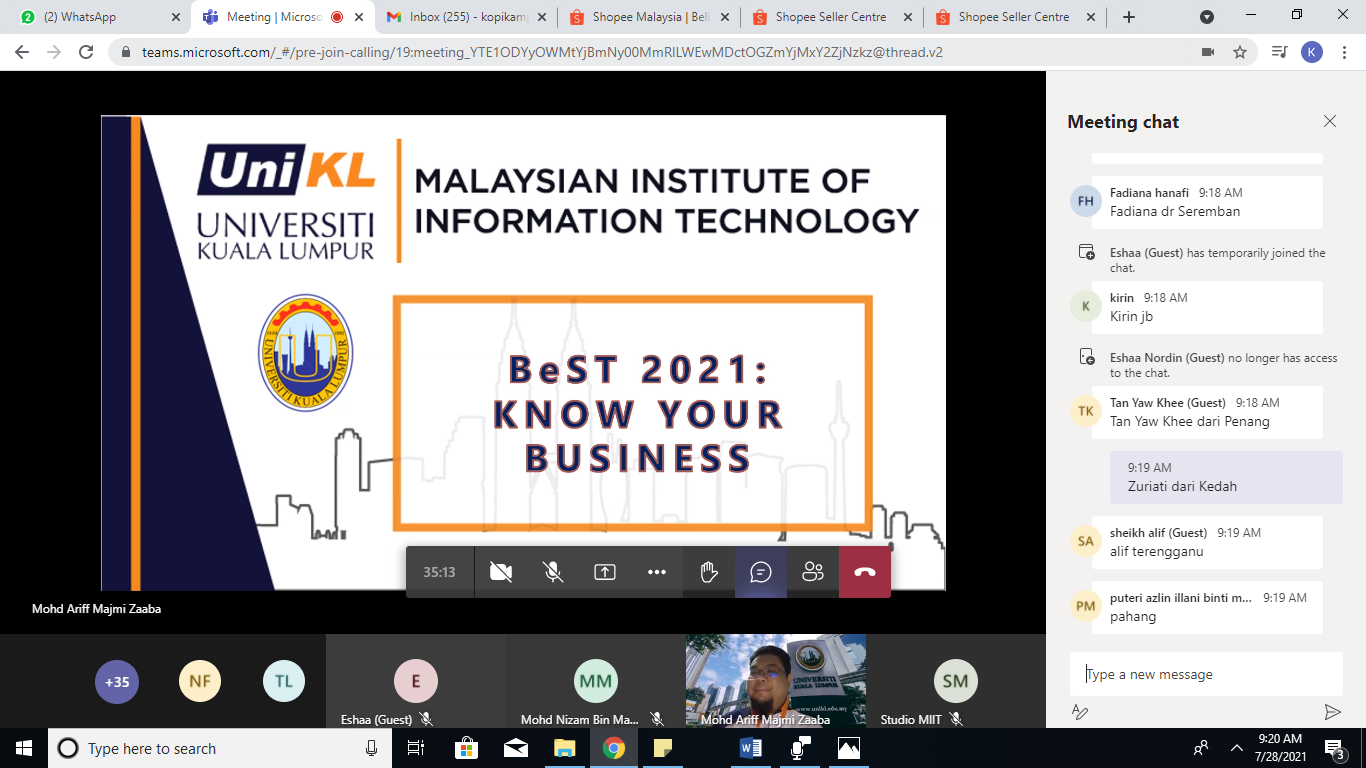
Task: Click 'Zuriati dari Kedah' message
Action: [1182, 486]
